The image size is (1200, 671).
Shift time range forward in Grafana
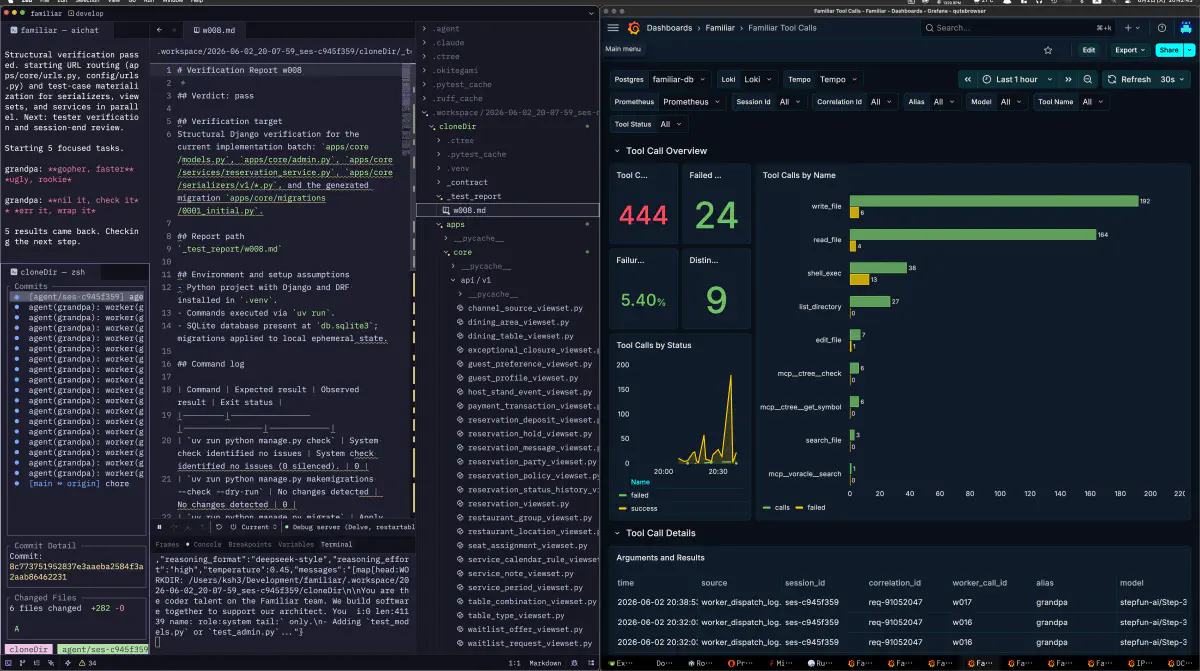pyautogui.click(x=1068, y=79)
